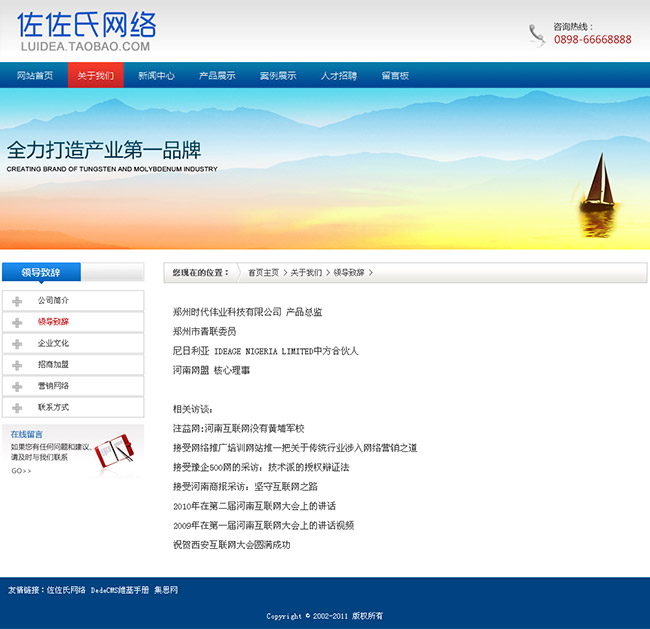Click the plus icon beside 公司简介
The image size is (650, 629).
tap(17, 301)
